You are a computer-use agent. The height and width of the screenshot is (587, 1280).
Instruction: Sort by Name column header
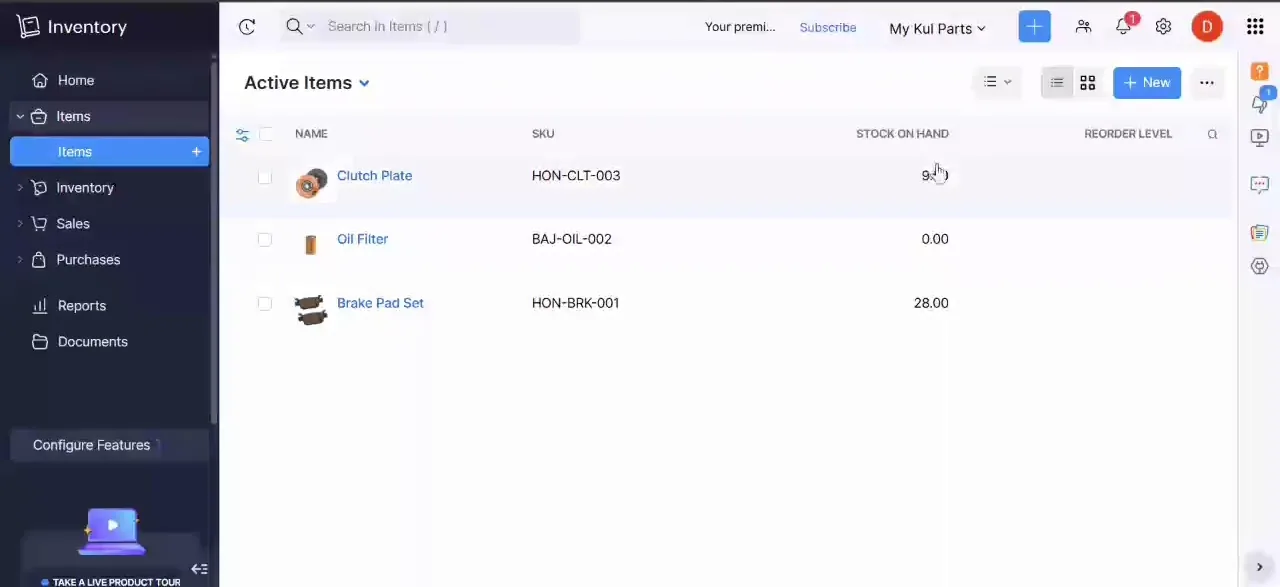pyautogui.click(x=311, y=134)
